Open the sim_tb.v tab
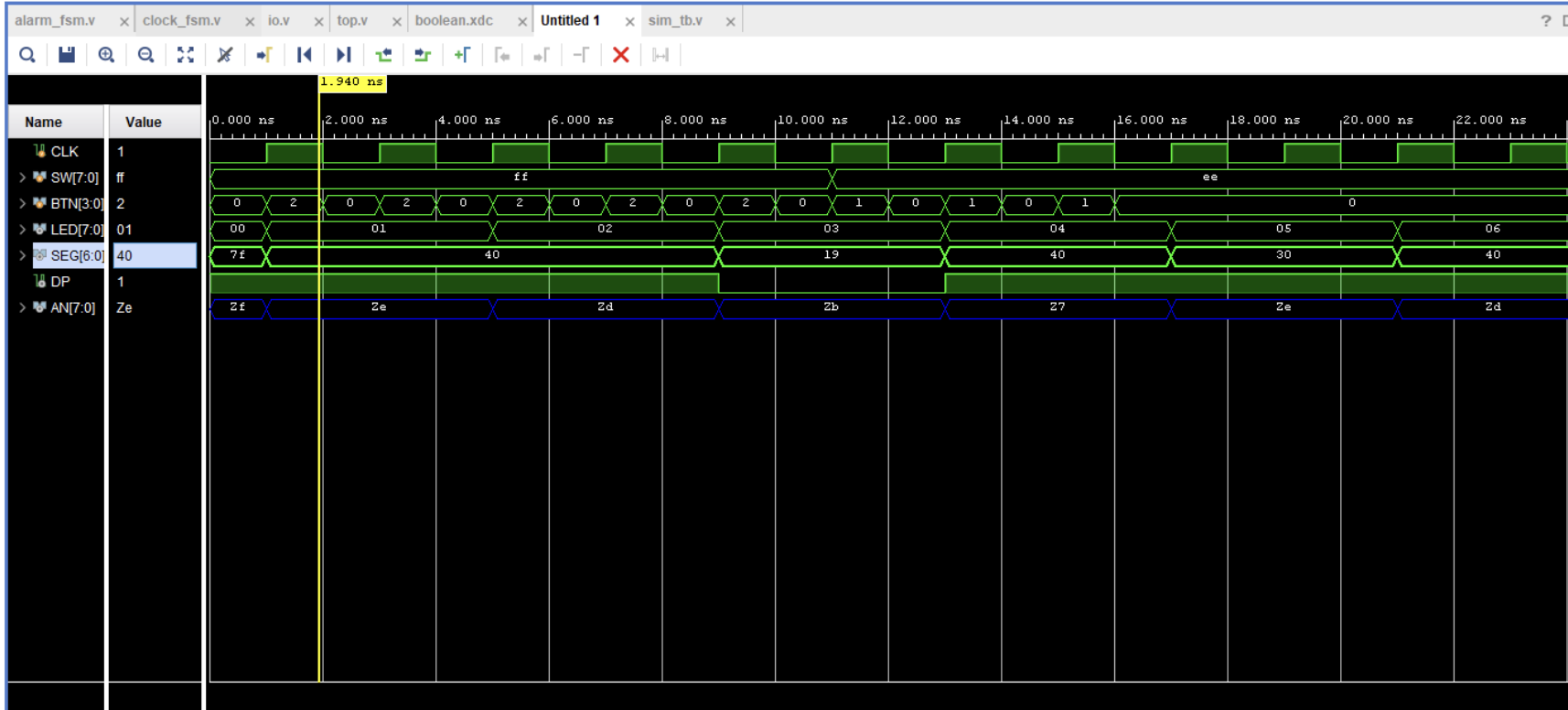This screenshot has width=1568, height=710. click(x=675, y=20)
